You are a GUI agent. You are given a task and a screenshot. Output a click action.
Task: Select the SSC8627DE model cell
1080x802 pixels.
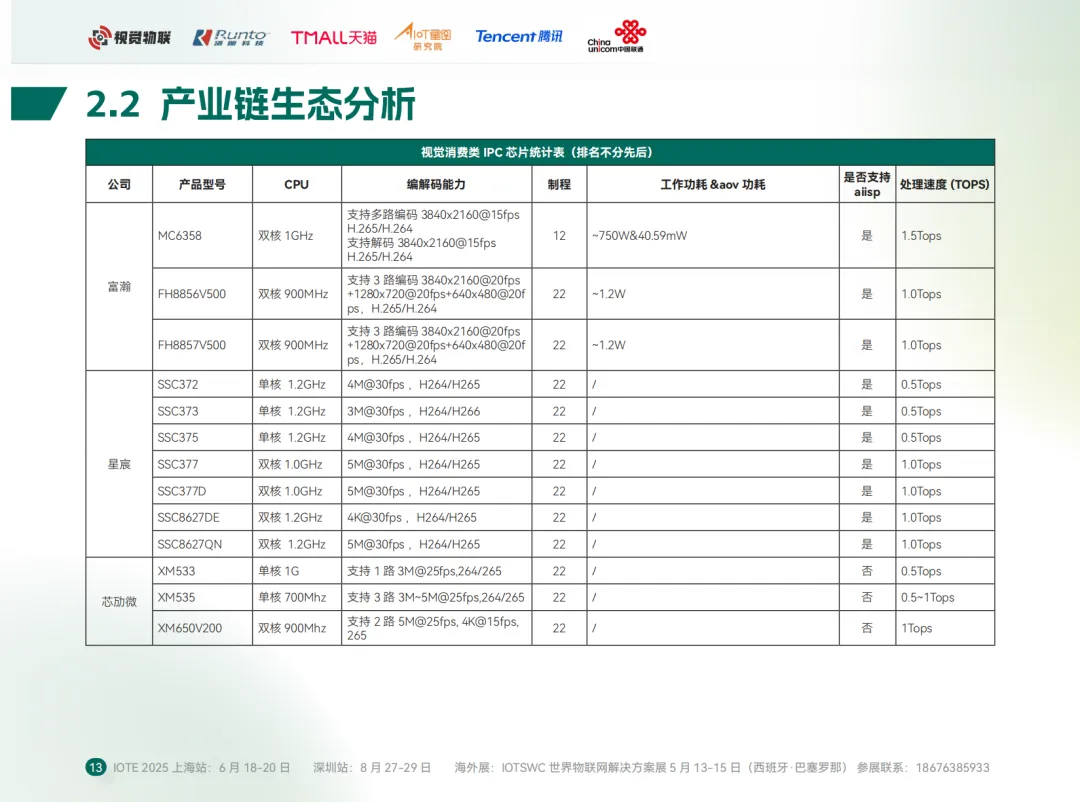(x=202, y=517)
